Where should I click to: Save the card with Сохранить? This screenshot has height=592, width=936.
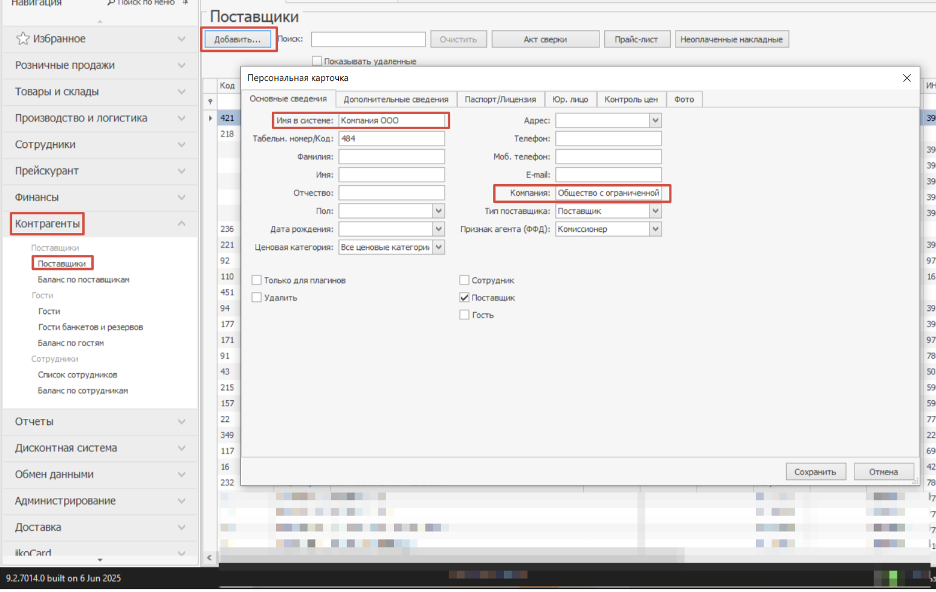(x=815, y=471)
